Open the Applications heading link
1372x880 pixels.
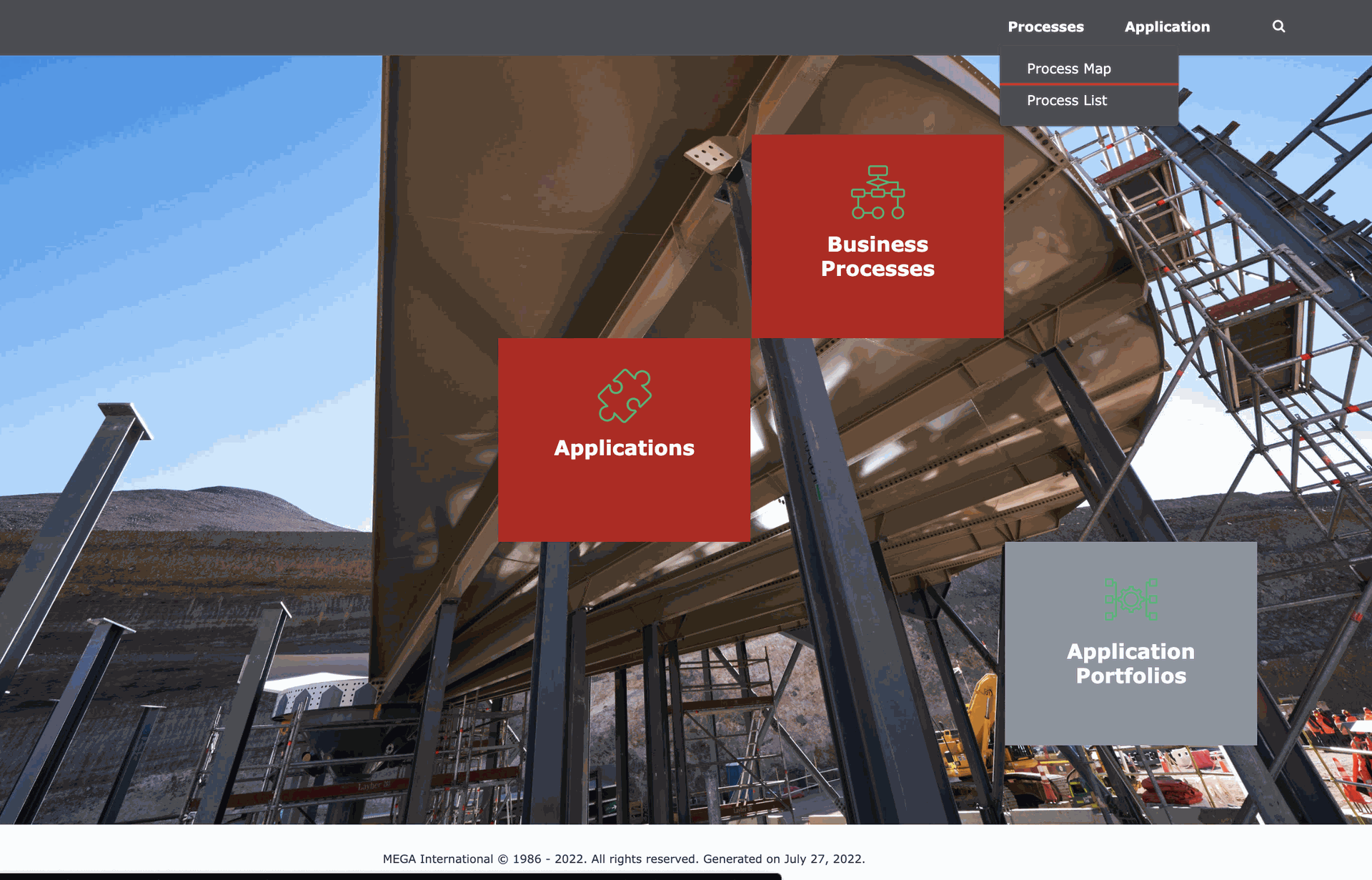(x=624, y=448)
